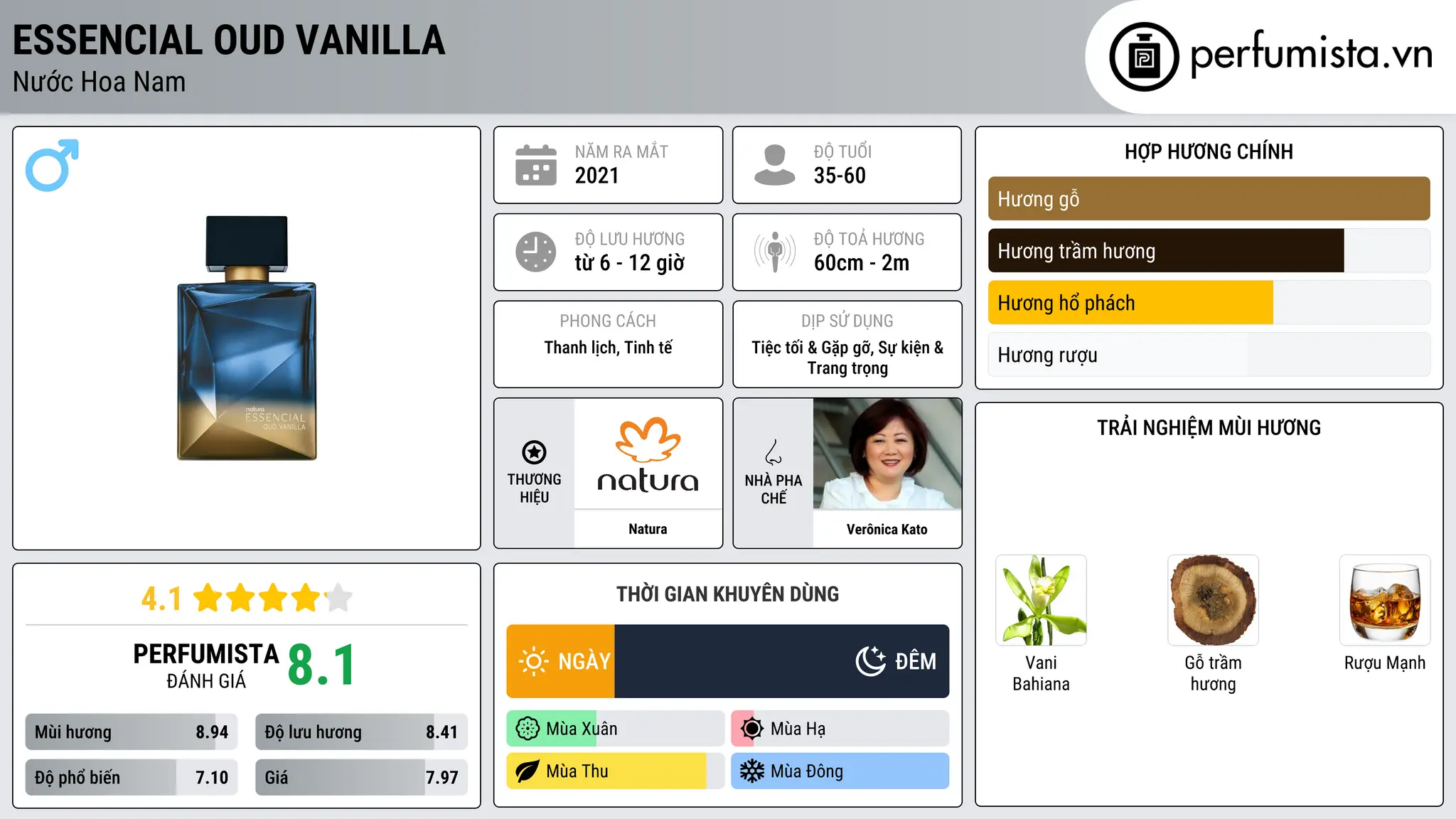Click the Độ lưu hương 8.41 score bar
The width and height of the screenshot is (1456, 819).
(361, 732)
